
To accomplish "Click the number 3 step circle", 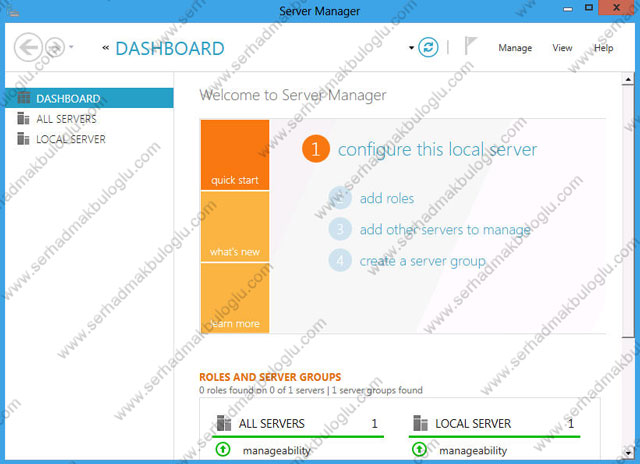I will pos(340,229).
